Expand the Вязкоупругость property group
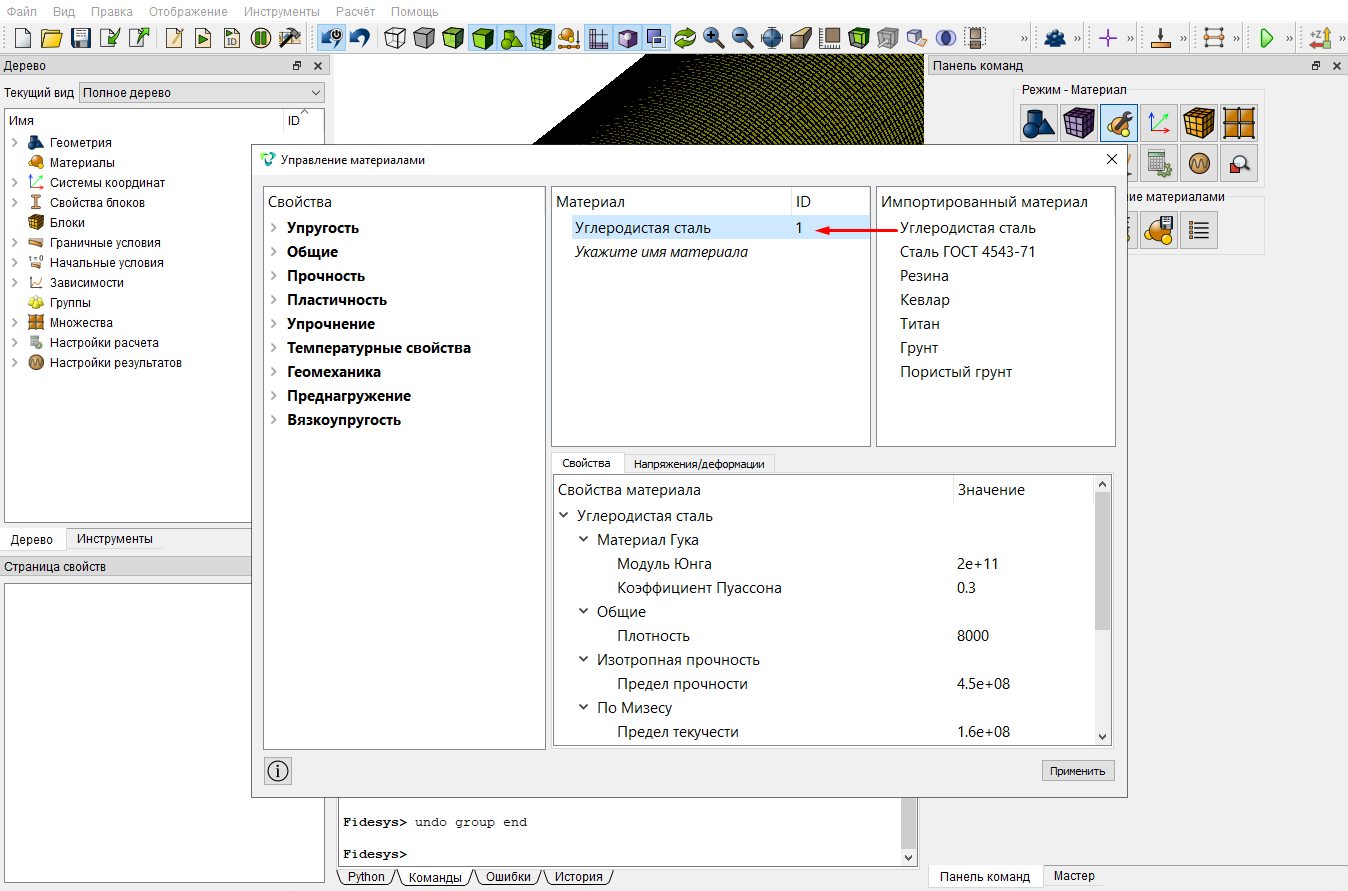The image size is (1348, 891). point(274,420)
